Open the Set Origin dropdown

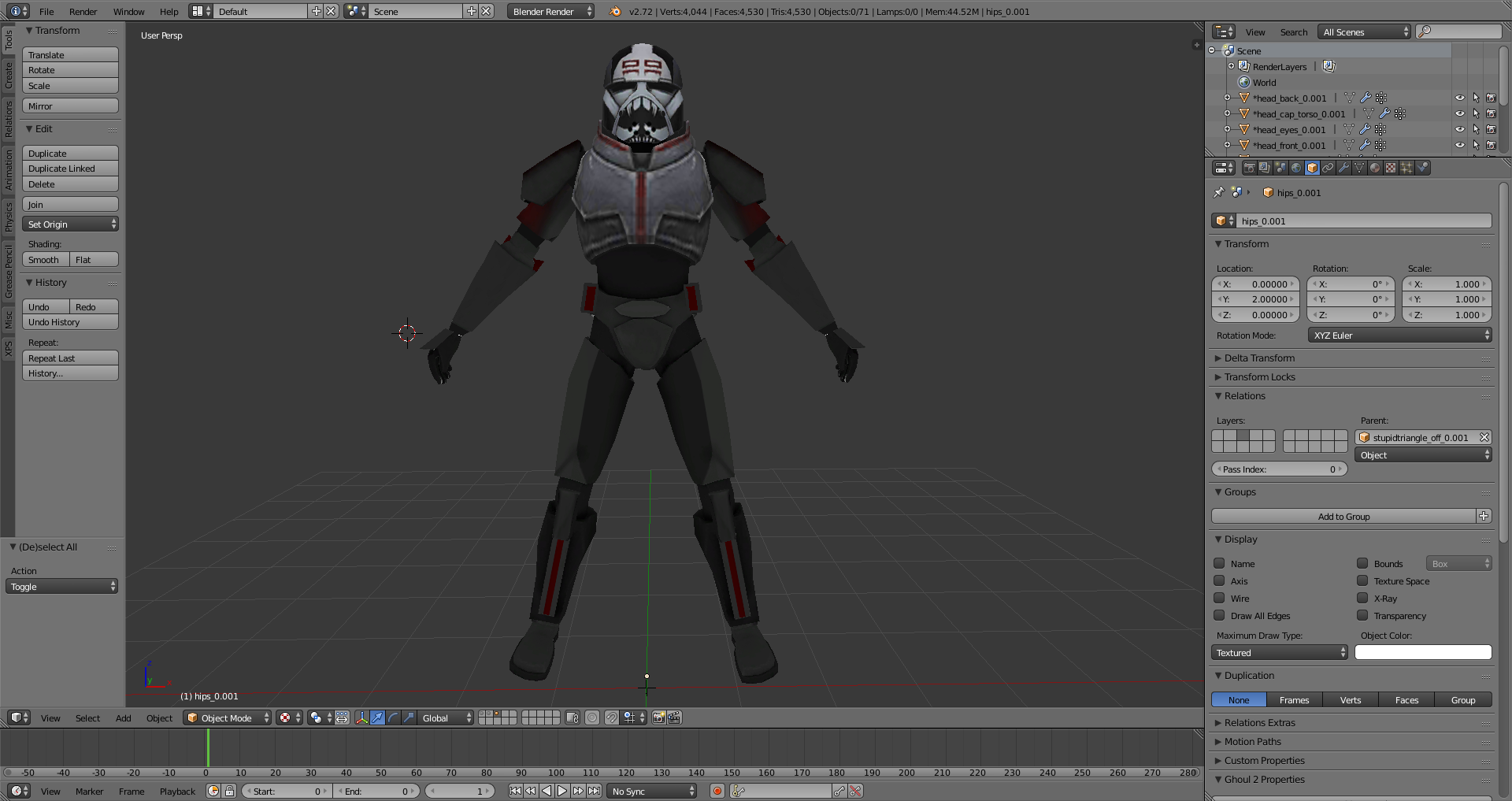coord(71,224)
